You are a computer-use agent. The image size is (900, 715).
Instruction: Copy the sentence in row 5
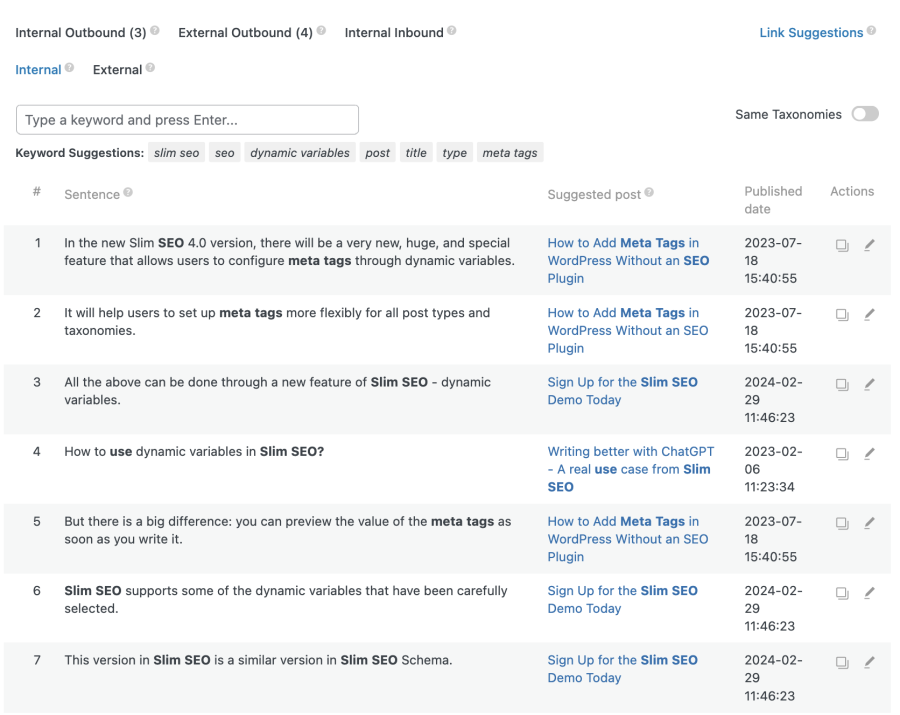842,523
